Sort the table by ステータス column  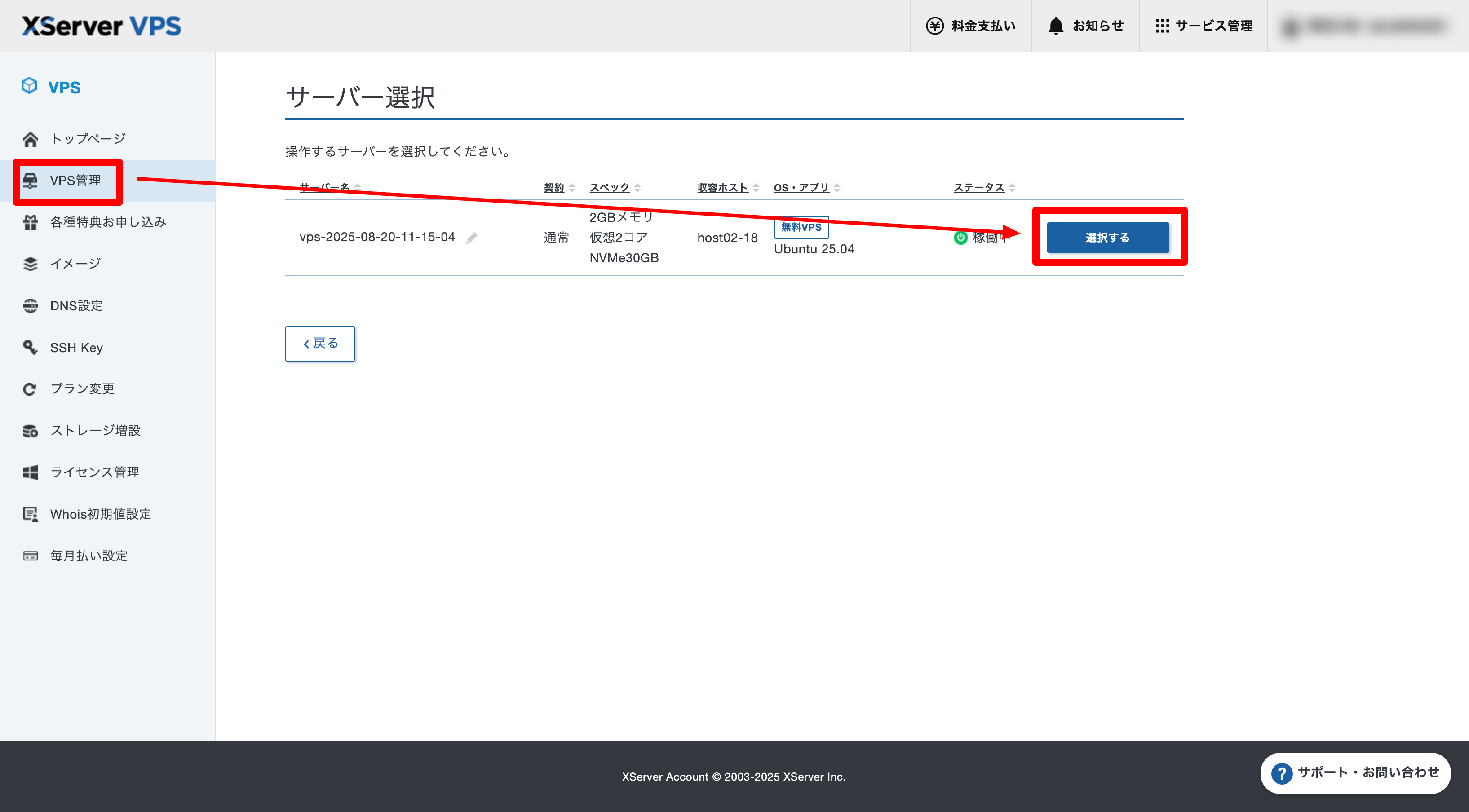[978, 187]
